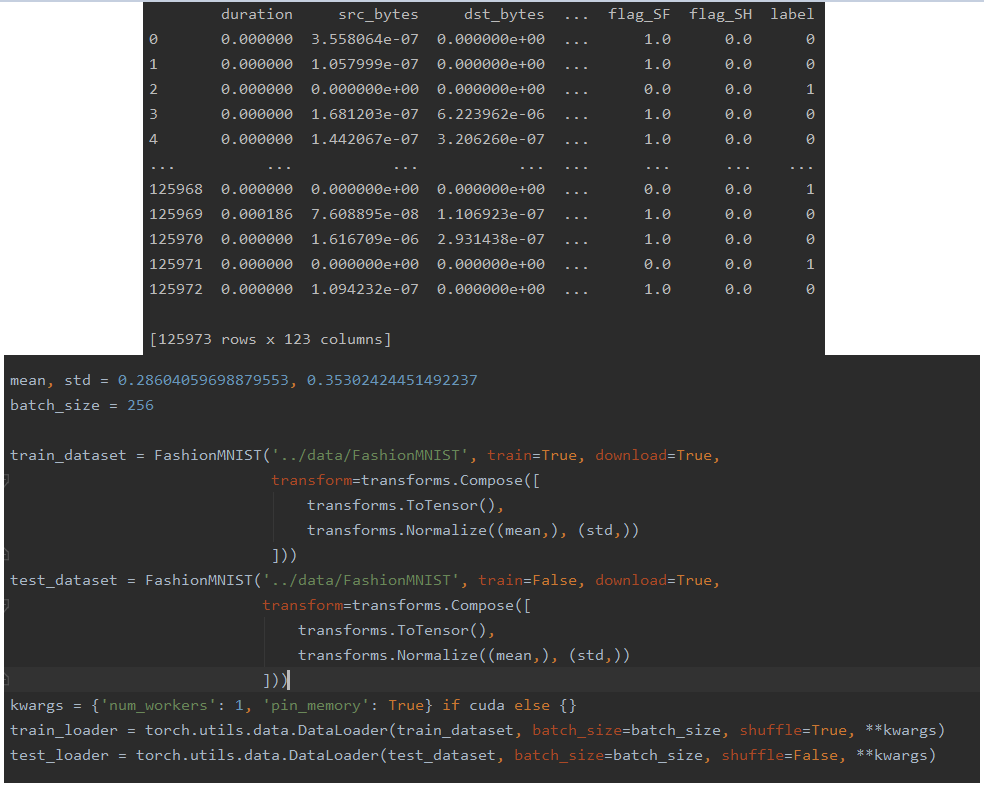Screen dimensions: 984x786
Task: Place cursor on 'train_dataset' variable assignment
Action: point(68,456)
